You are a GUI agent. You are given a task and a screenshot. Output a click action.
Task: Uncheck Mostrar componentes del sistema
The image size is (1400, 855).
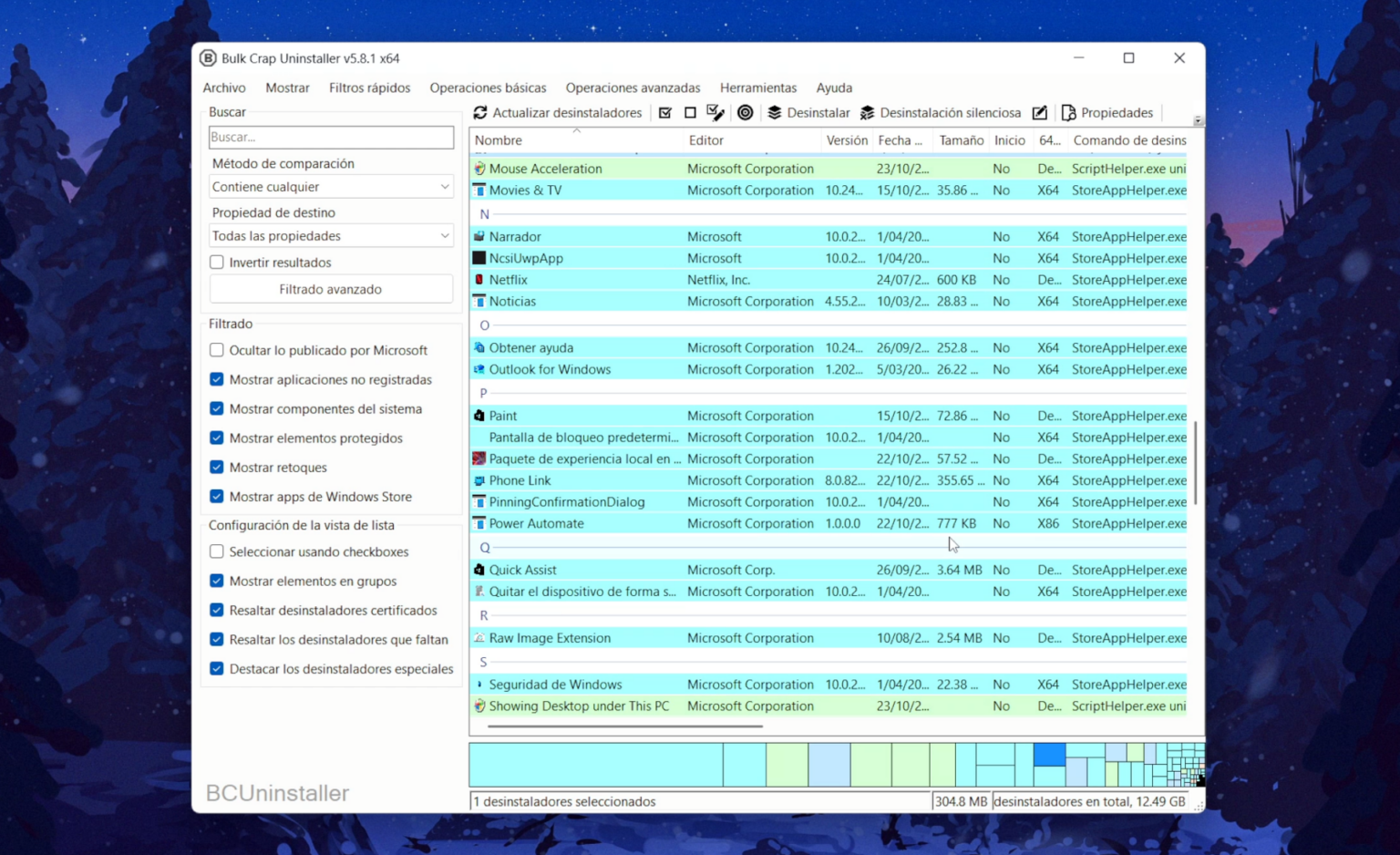(x=216, y=408)
